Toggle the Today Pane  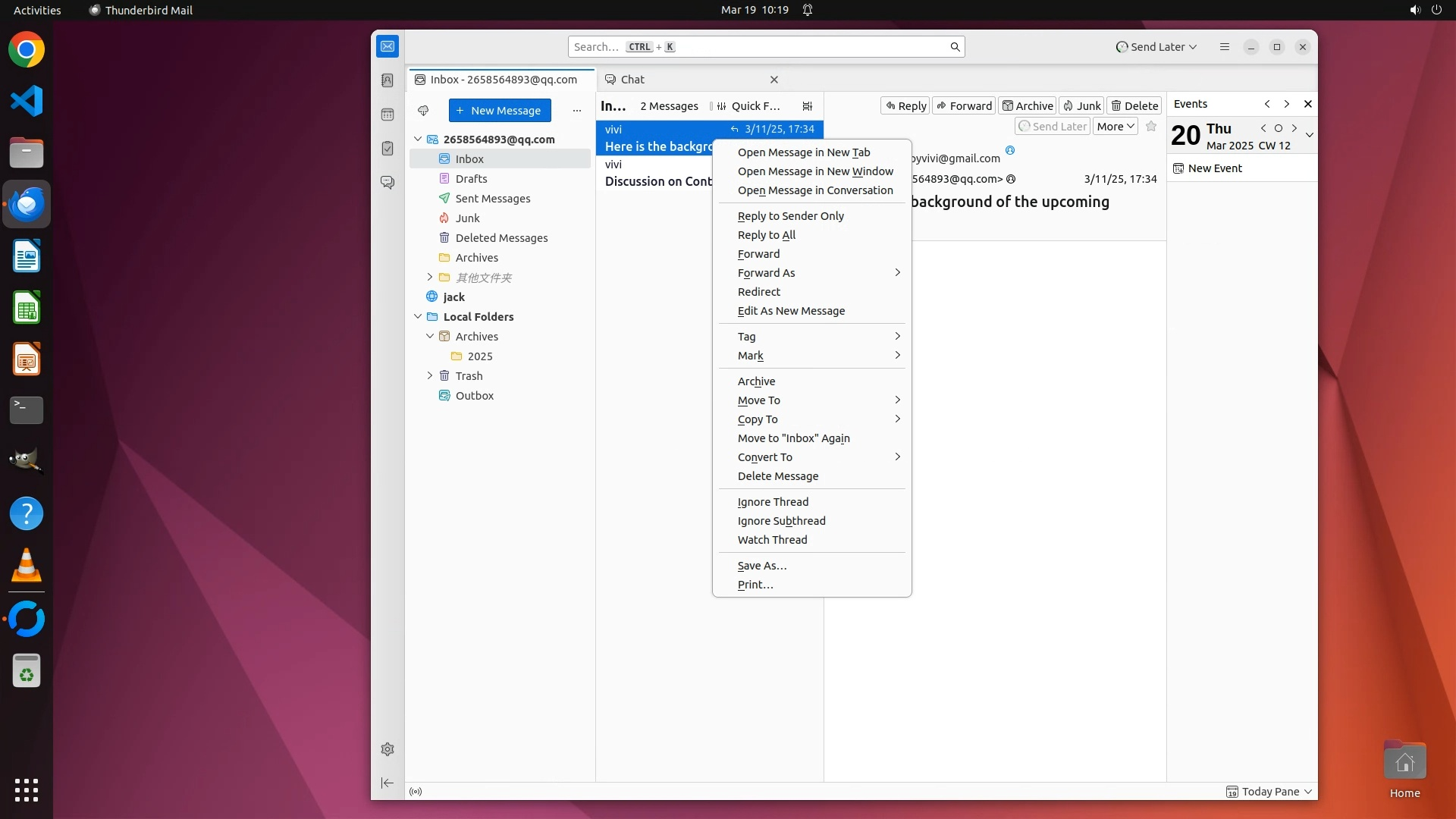tap(1269, 791)
